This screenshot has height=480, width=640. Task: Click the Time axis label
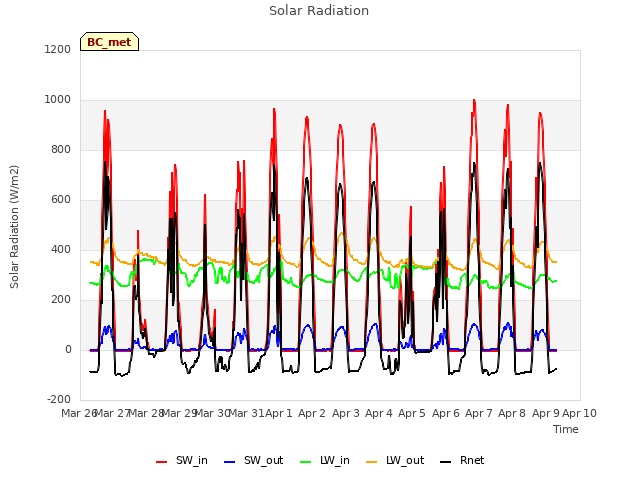(x=566, y=429)
